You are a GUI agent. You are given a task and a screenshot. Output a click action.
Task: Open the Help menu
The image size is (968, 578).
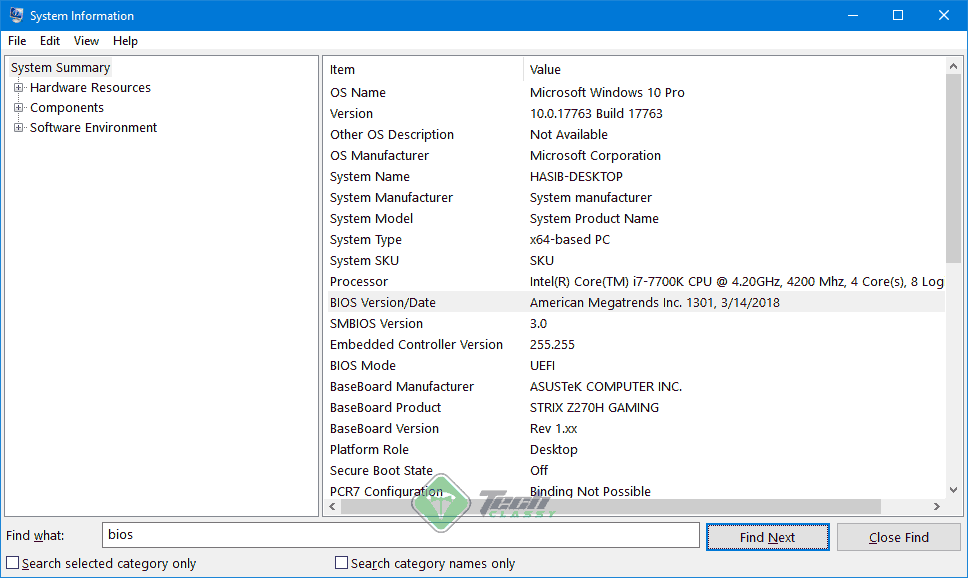click(x=125, y=41)
